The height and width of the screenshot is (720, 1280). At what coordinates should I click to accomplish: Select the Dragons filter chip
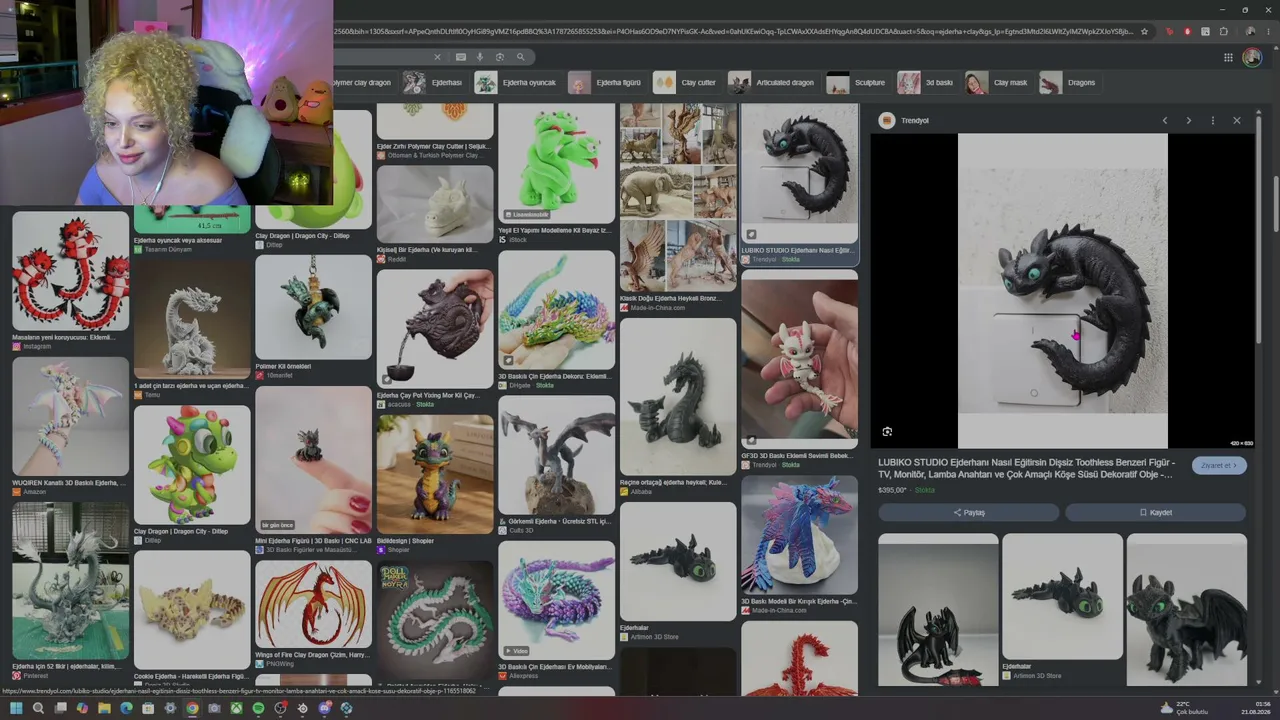point(1069,82)
